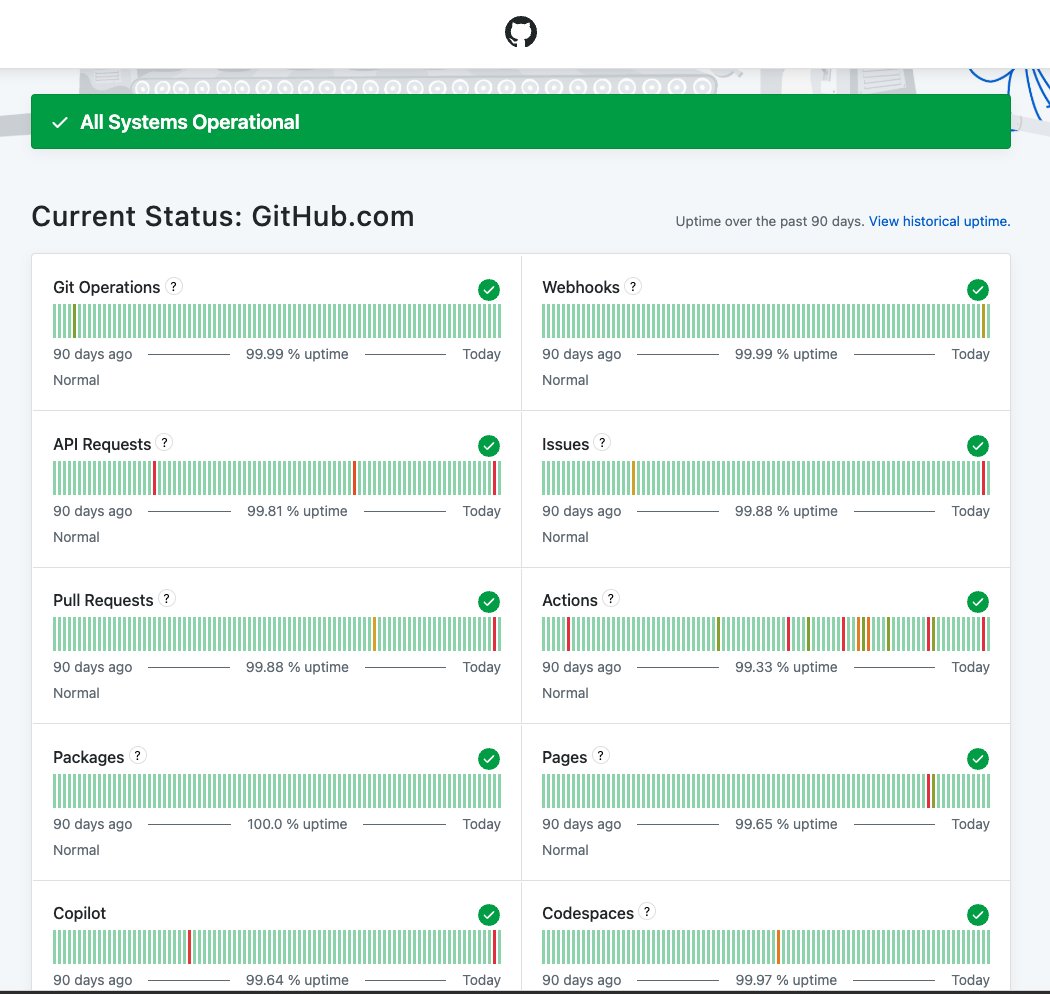Click API Requests green status checkmark
The image size is (1050, 994).
point(489,446)
